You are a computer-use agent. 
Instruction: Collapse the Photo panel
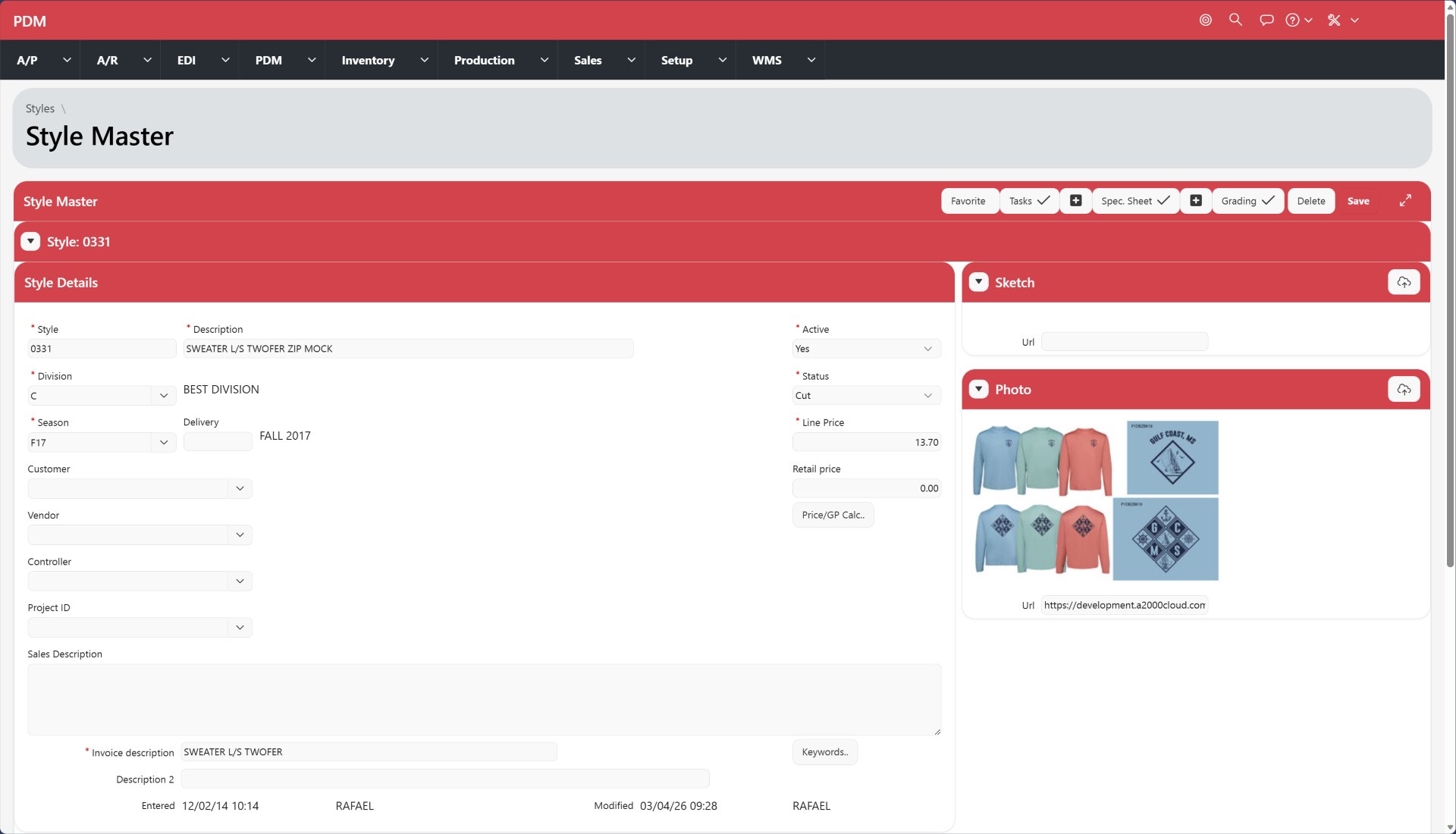(x=979, y=389)
